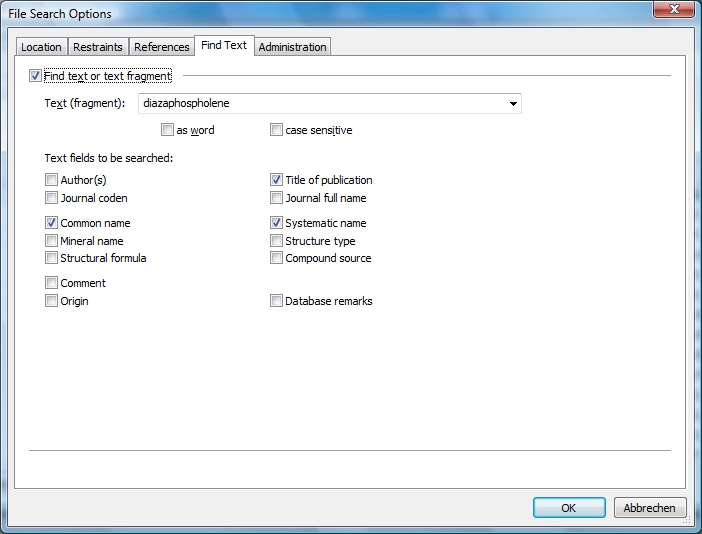Disable Title of publication checkbox
Screen dimensions: 702x534
tap(277, 180)
